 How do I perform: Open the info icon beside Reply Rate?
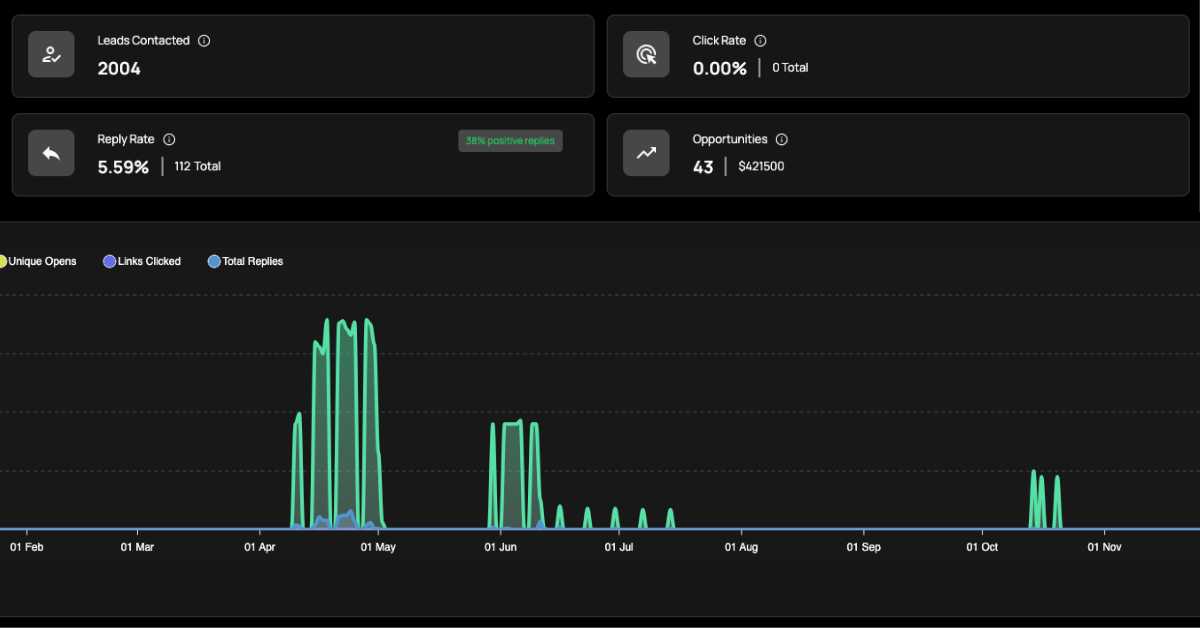point(169,140)
